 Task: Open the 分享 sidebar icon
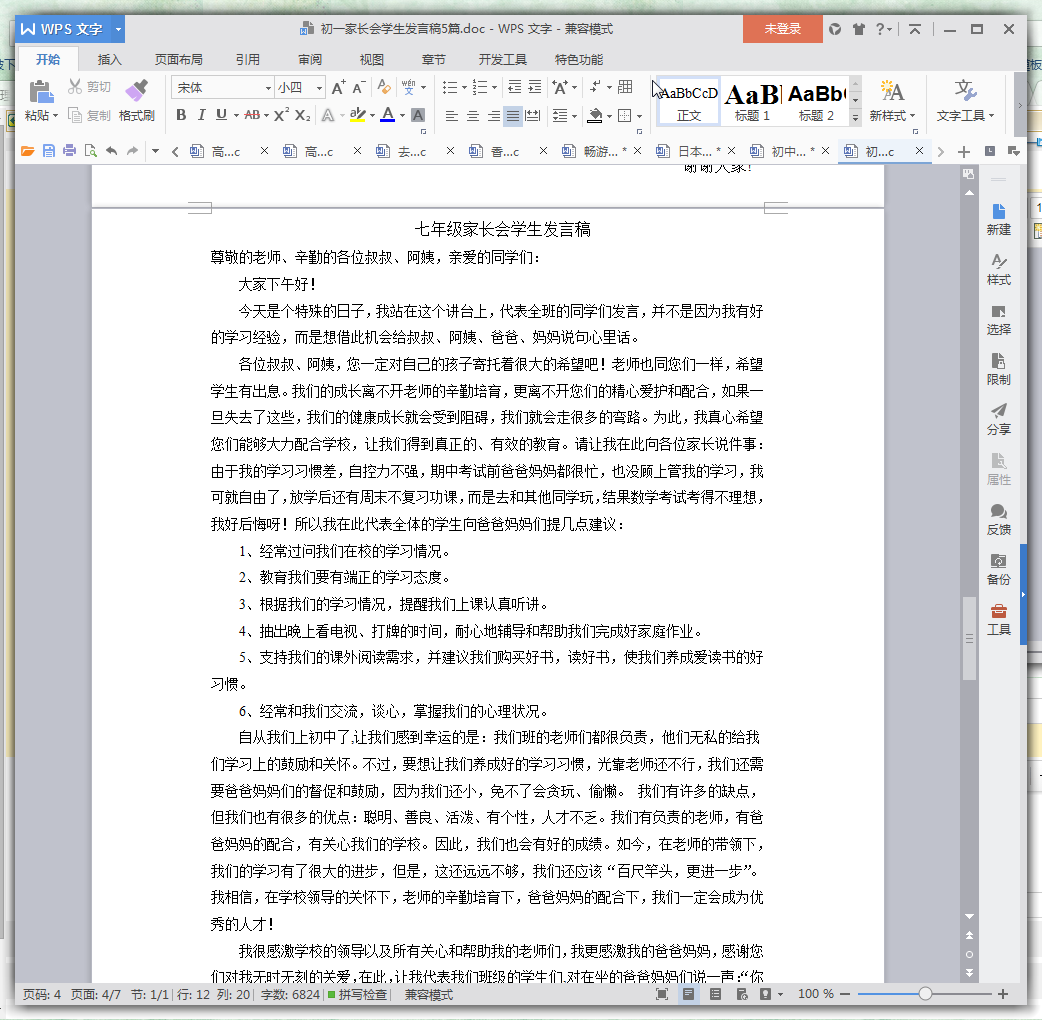tap(998, 419)
